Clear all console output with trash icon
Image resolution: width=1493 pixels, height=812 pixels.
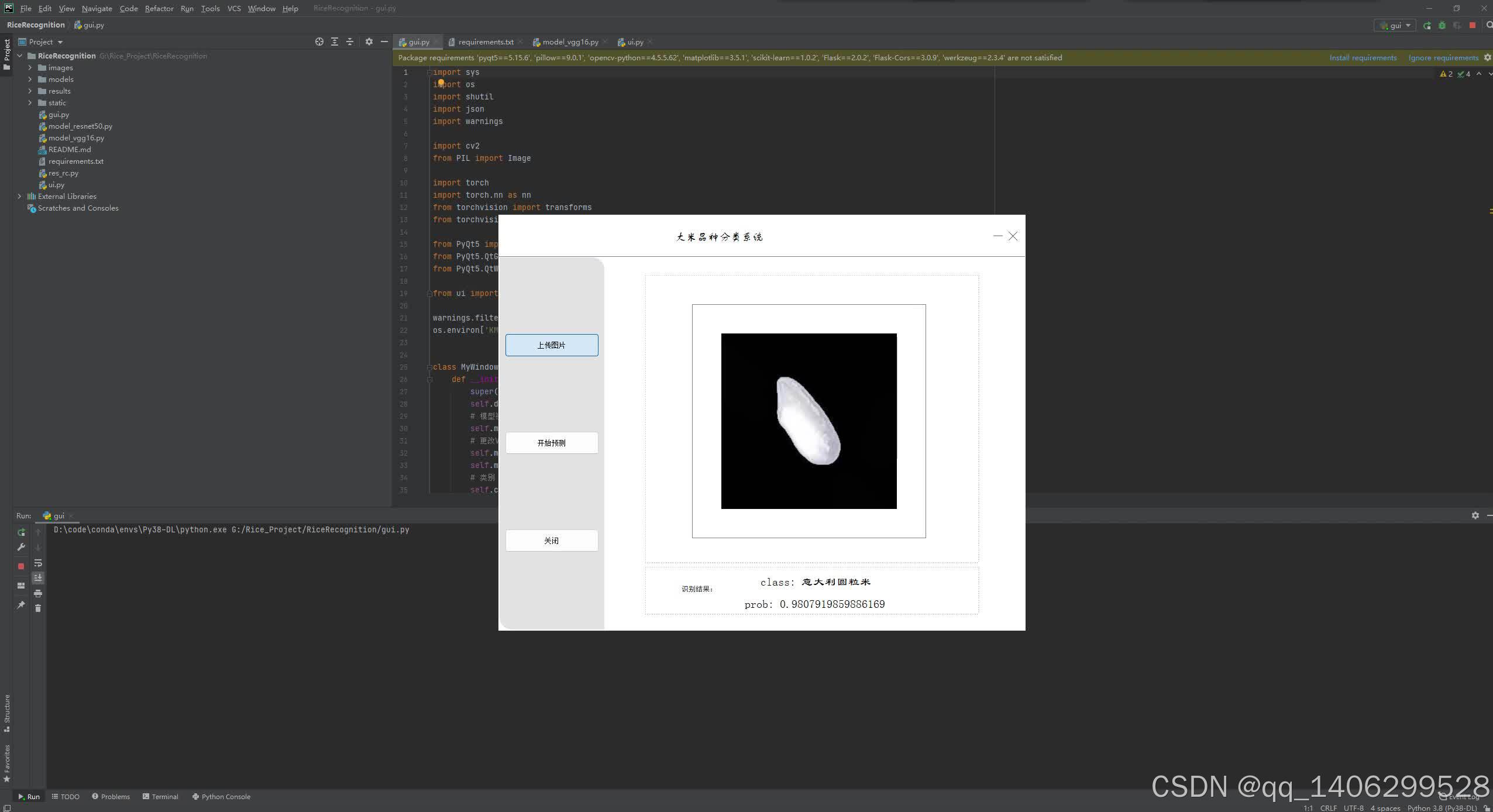click(38, 608)
